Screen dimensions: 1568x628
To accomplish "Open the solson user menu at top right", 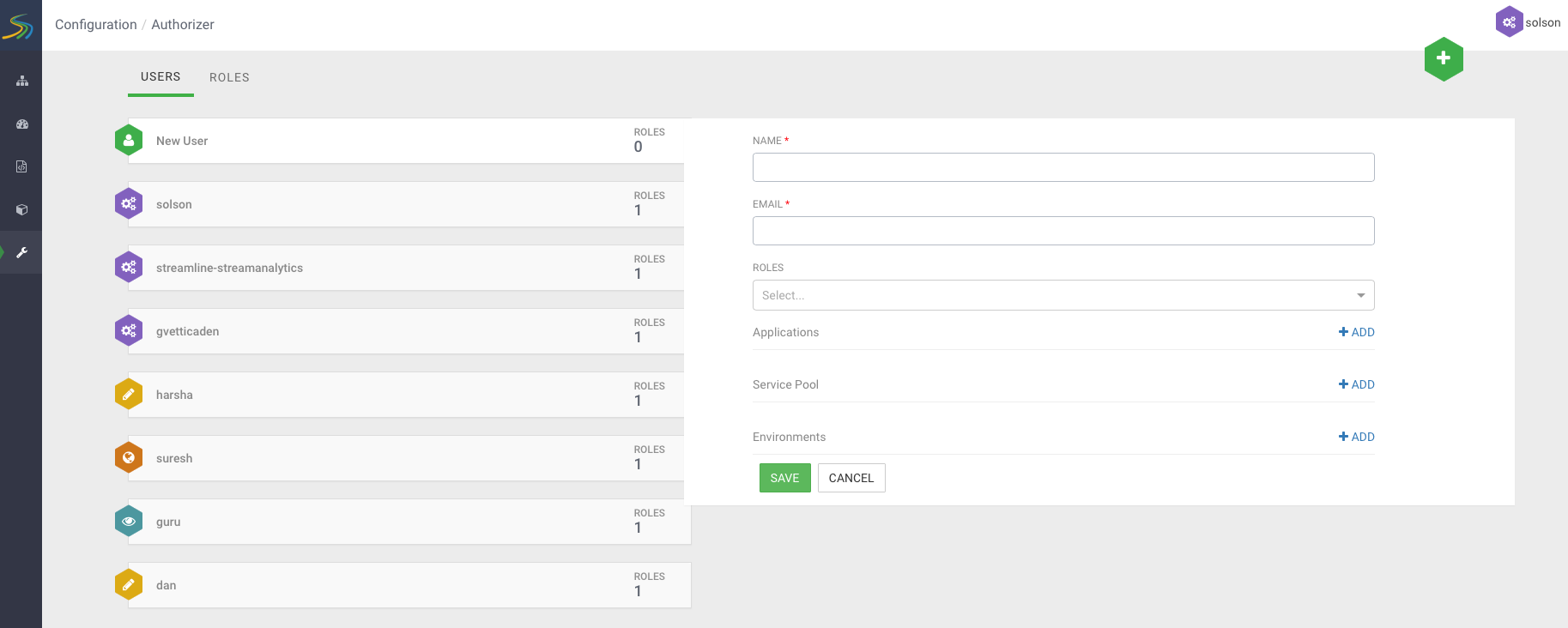I will tap(1529, 22).
